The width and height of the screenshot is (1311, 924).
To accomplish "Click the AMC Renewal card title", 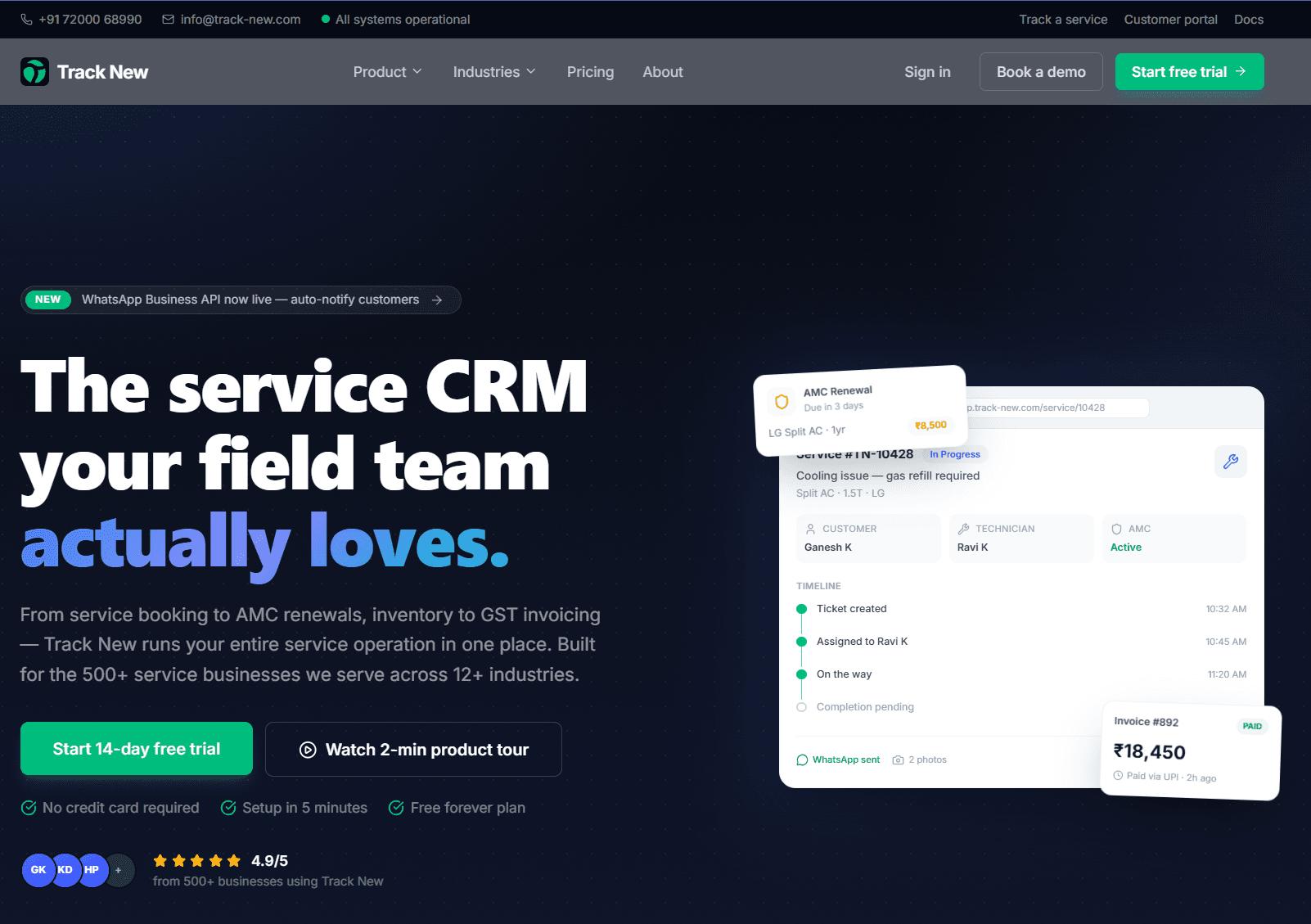I will point(838,391).
